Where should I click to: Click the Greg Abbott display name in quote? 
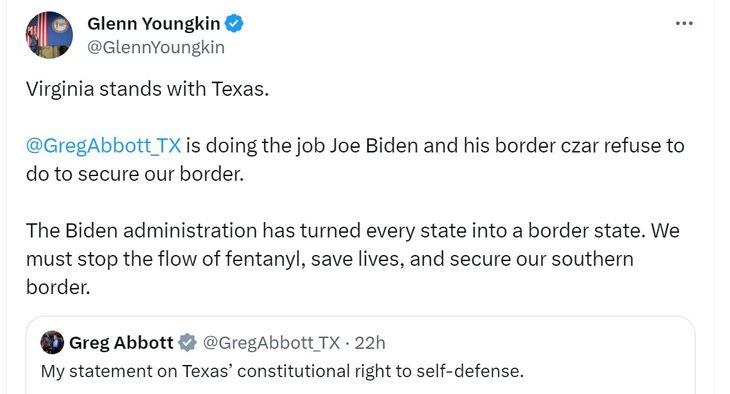pos(121,343)
